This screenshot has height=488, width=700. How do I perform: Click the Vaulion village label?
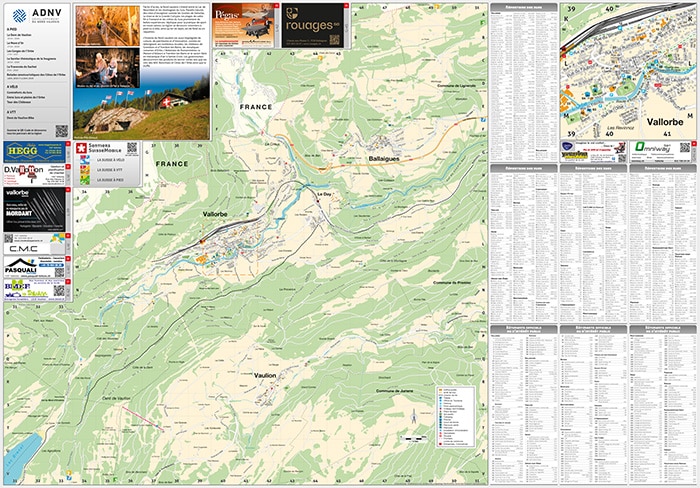click(x=265, y=376)
